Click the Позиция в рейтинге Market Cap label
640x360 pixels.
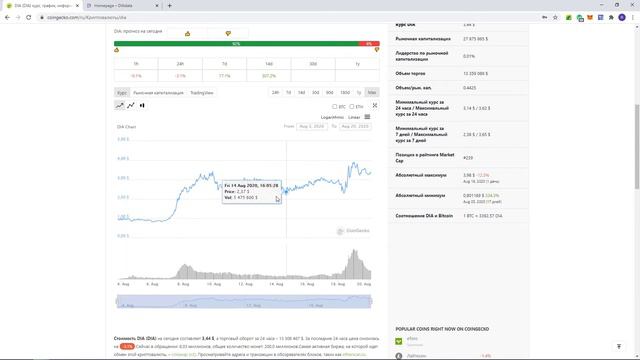[x=425, y=158]
